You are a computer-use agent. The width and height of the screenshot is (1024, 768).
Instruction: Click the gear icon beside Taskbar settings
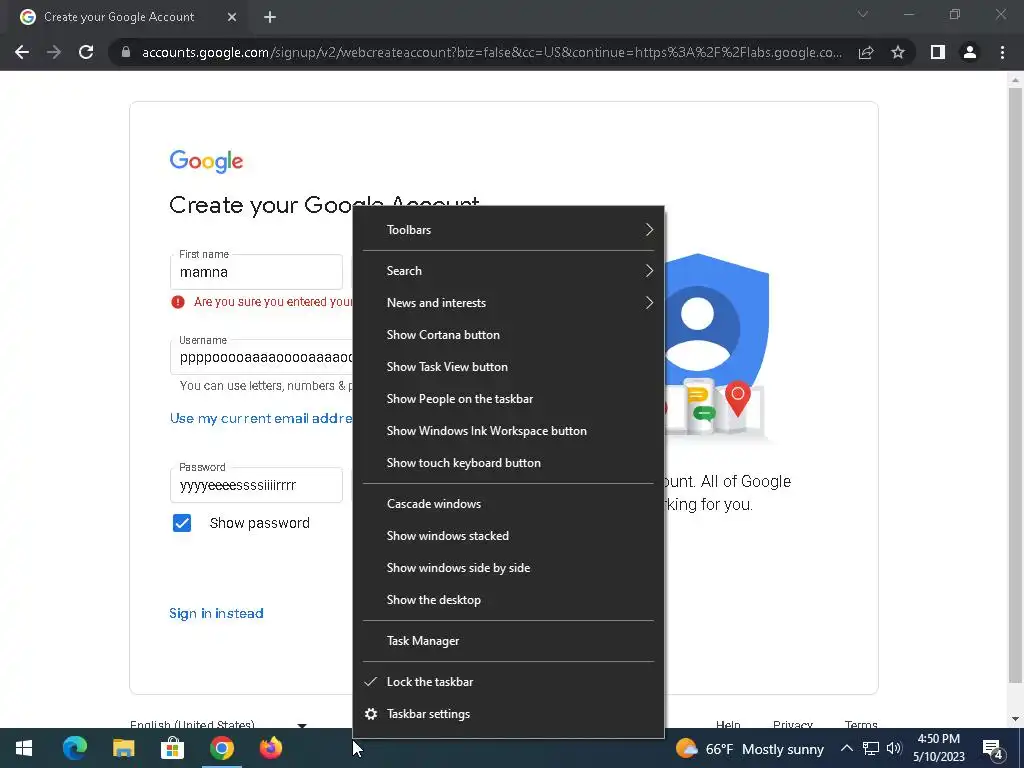[x=371, y=714]
